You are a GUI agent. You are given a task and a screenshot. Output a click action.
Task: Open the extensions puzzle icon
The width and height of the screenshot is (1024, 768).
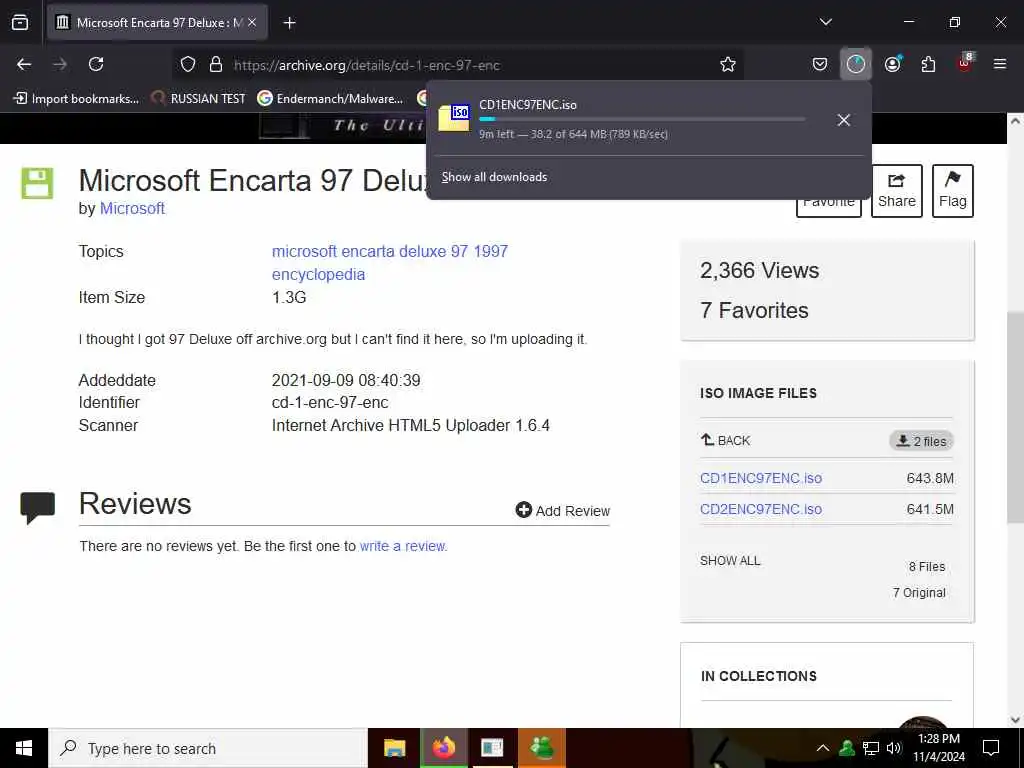coord(928,64)
